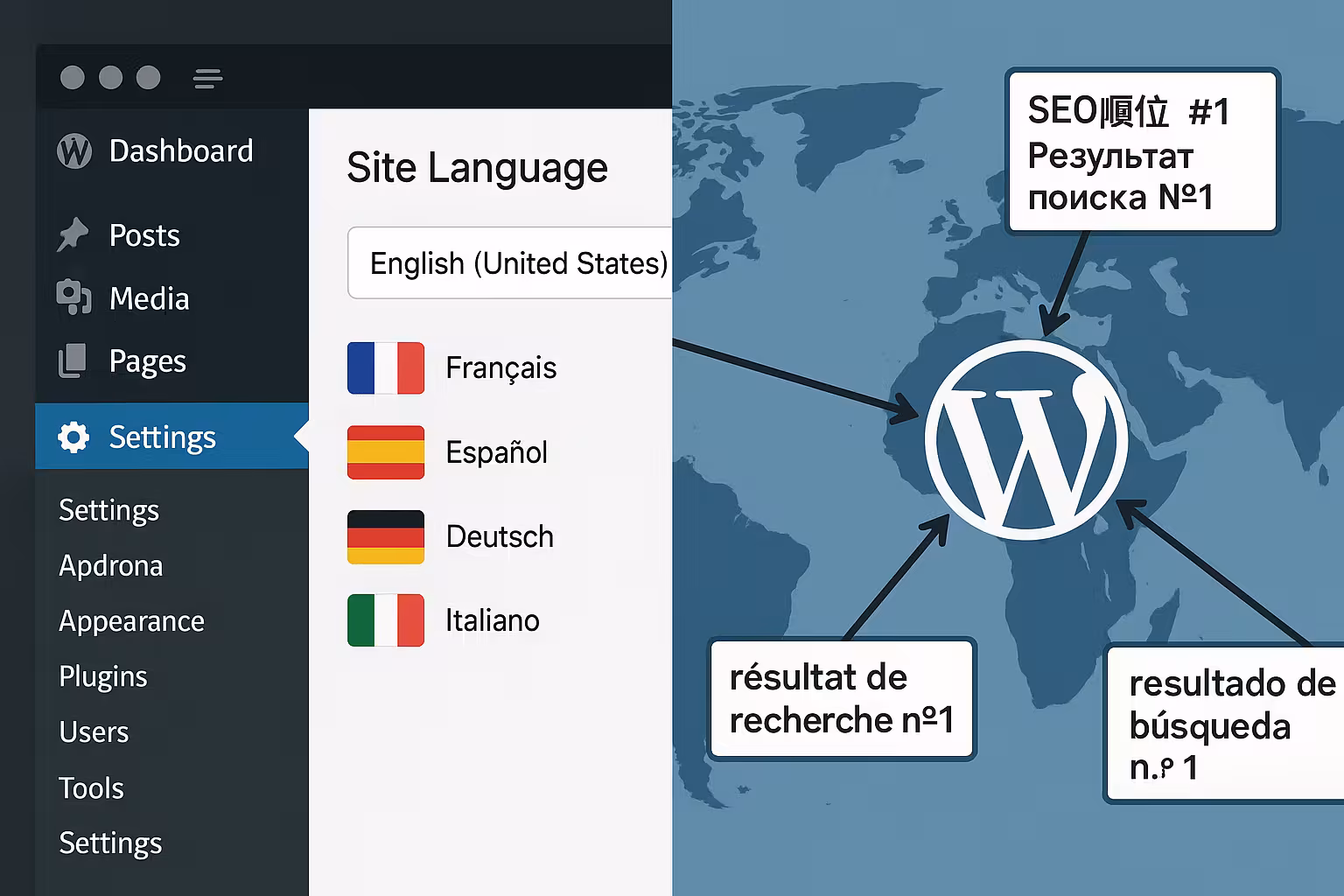Open Tools in the sidebar
Image resolution: width=1344 pixels, height=896 pixels.
tap(91, 788)
